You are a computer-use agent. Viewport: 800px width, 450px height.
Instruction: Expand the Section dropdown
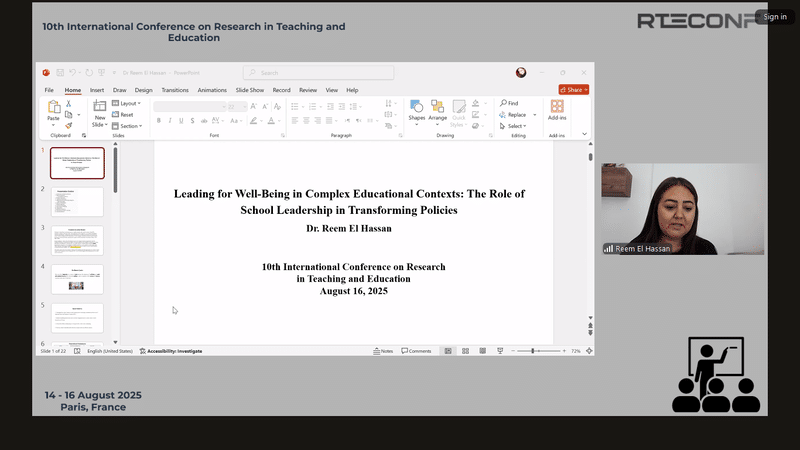pos(130,126)
